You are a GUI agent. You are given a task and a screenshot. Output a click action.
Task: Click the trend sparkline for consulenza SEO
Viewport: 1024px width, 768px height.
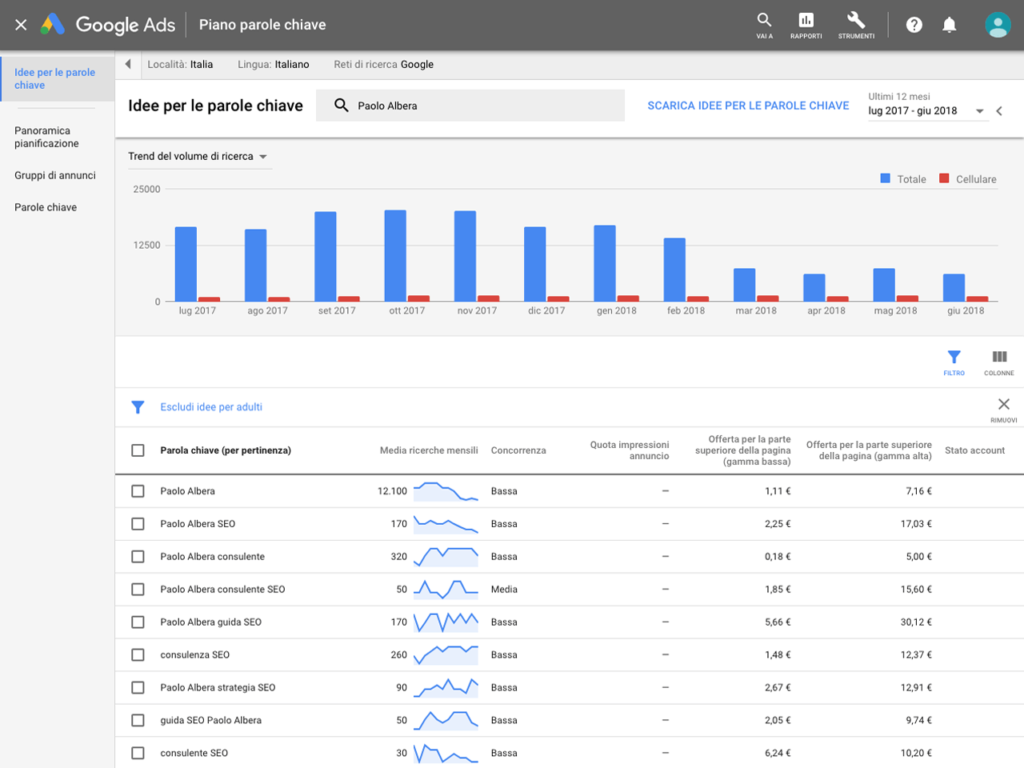pyautogui.click(x=446, y=654)
